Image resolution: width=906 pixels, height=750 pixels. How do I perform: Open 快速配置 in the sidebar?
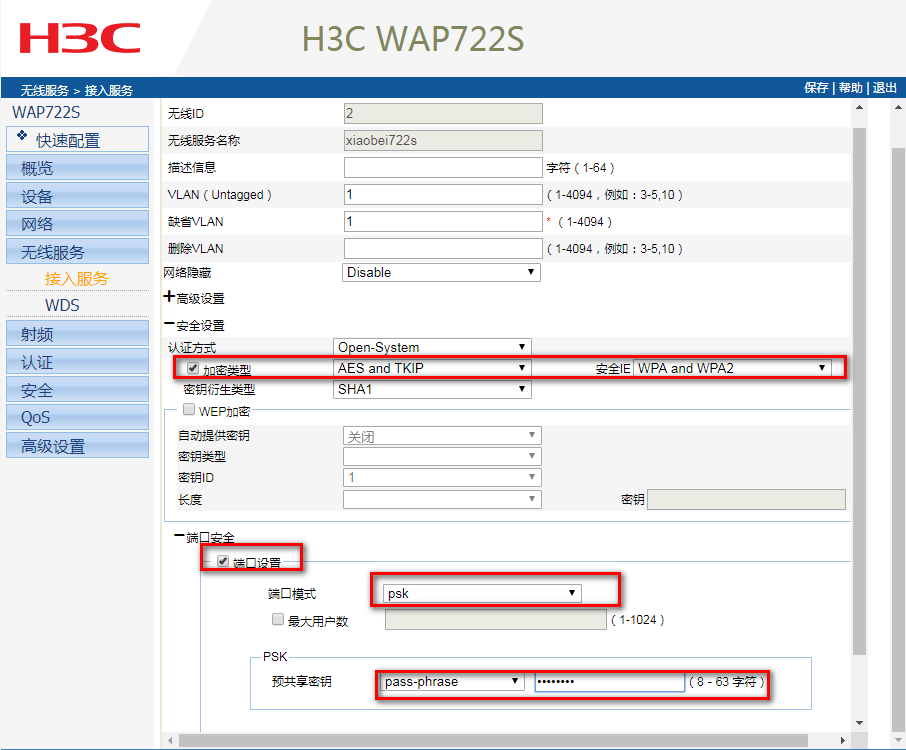[x=77, y=139]
